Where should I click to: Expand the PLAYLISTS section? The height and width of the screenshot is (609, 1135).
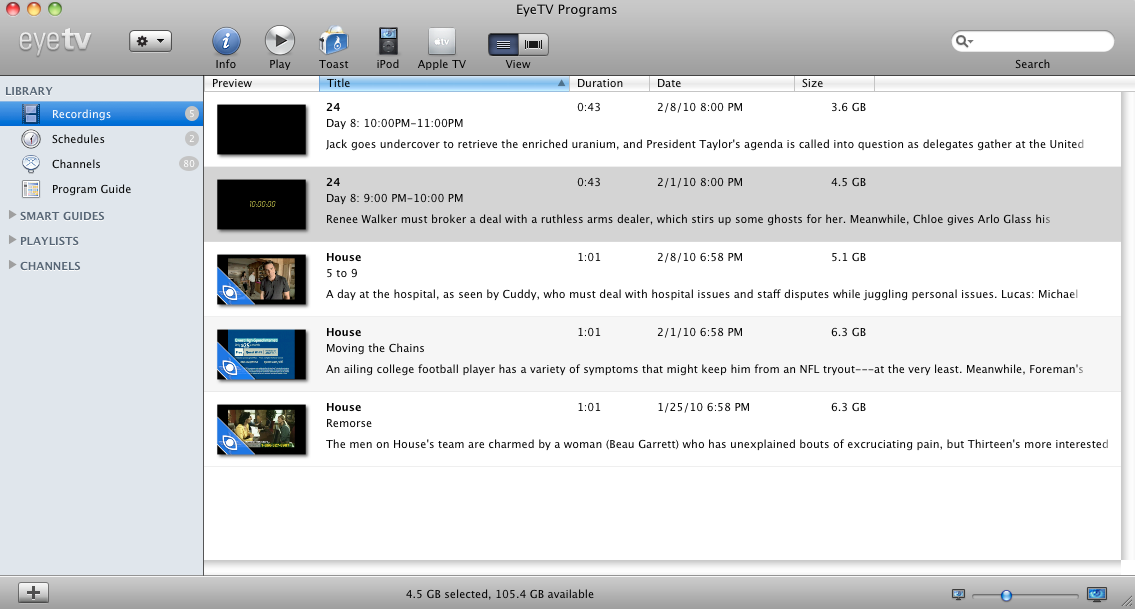12,240
